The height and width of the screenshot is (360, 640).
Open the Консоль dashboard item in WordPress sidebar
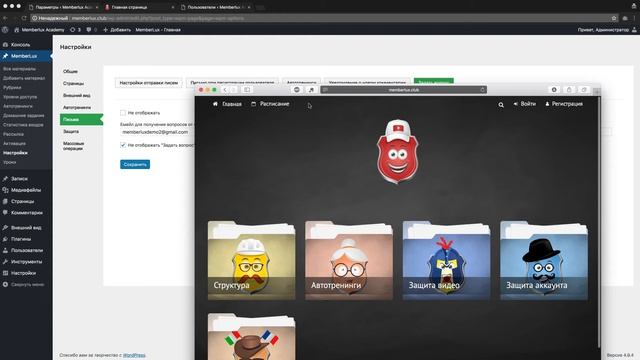click(x=20, y=44)
